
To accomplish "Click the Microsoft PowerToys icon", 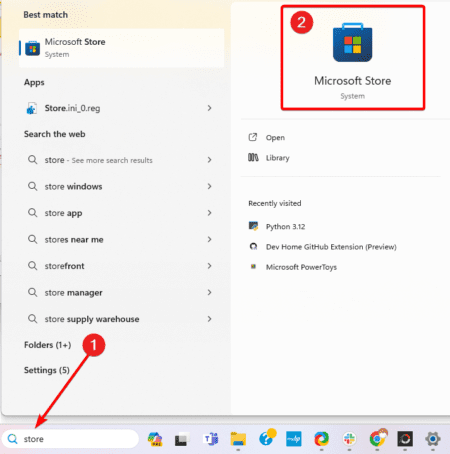I will tap(253, 267).
